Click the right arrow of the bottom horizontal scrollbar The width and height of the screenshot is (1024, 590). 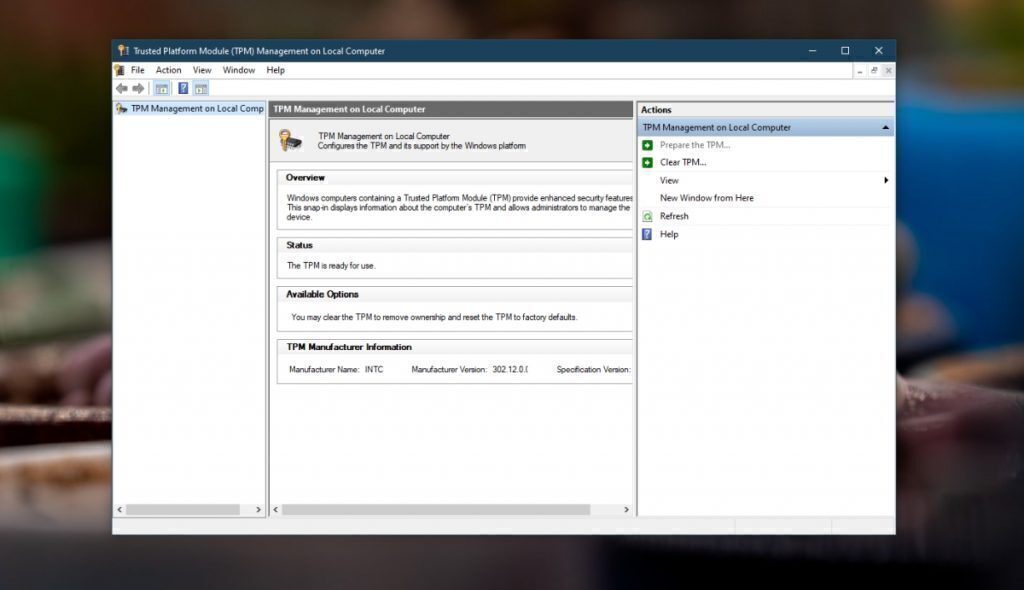coord(626,509)
